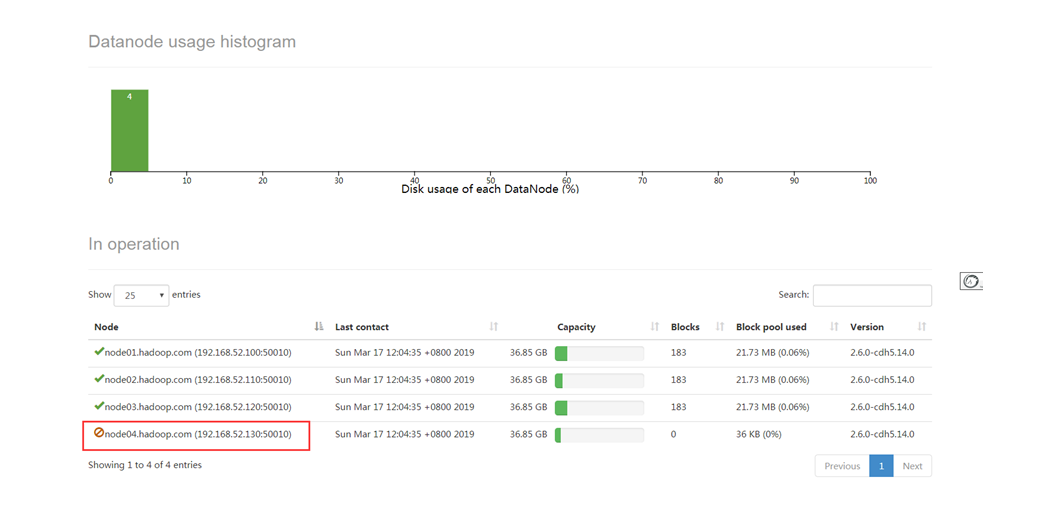Click version 2.6.0-cdh5.14.0 in node04 row
1044x515 pixels.
coord(882,434)
